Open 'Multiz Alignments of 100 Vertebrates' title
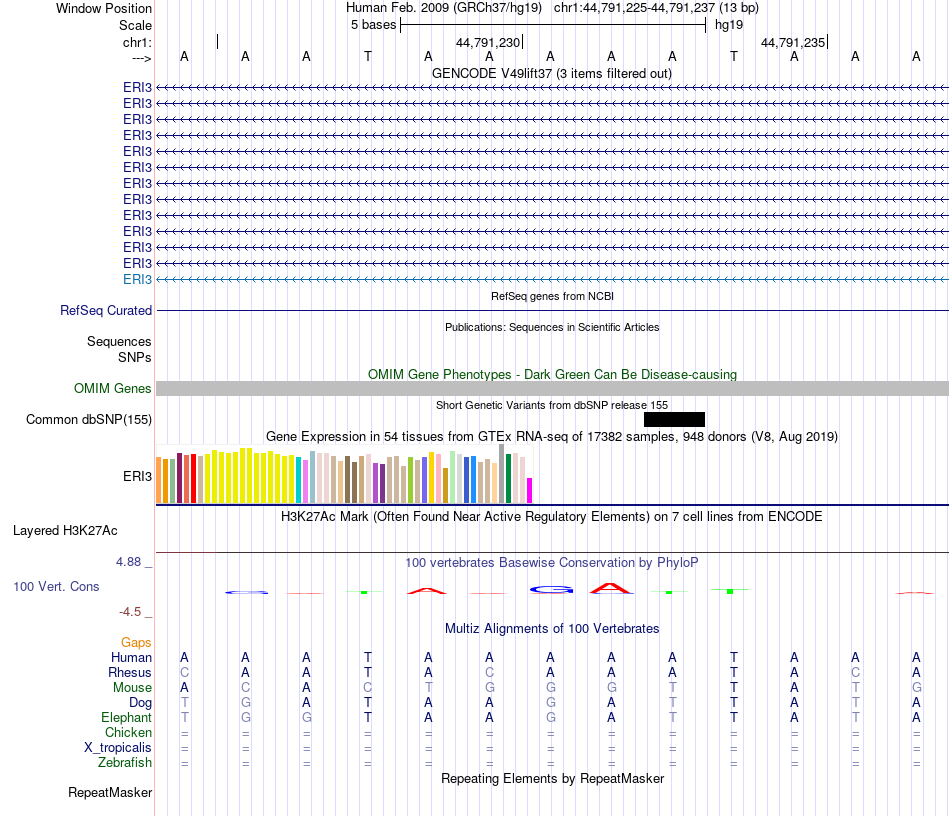The width and height of the screenshot is (950, 816). coord(552,628)
